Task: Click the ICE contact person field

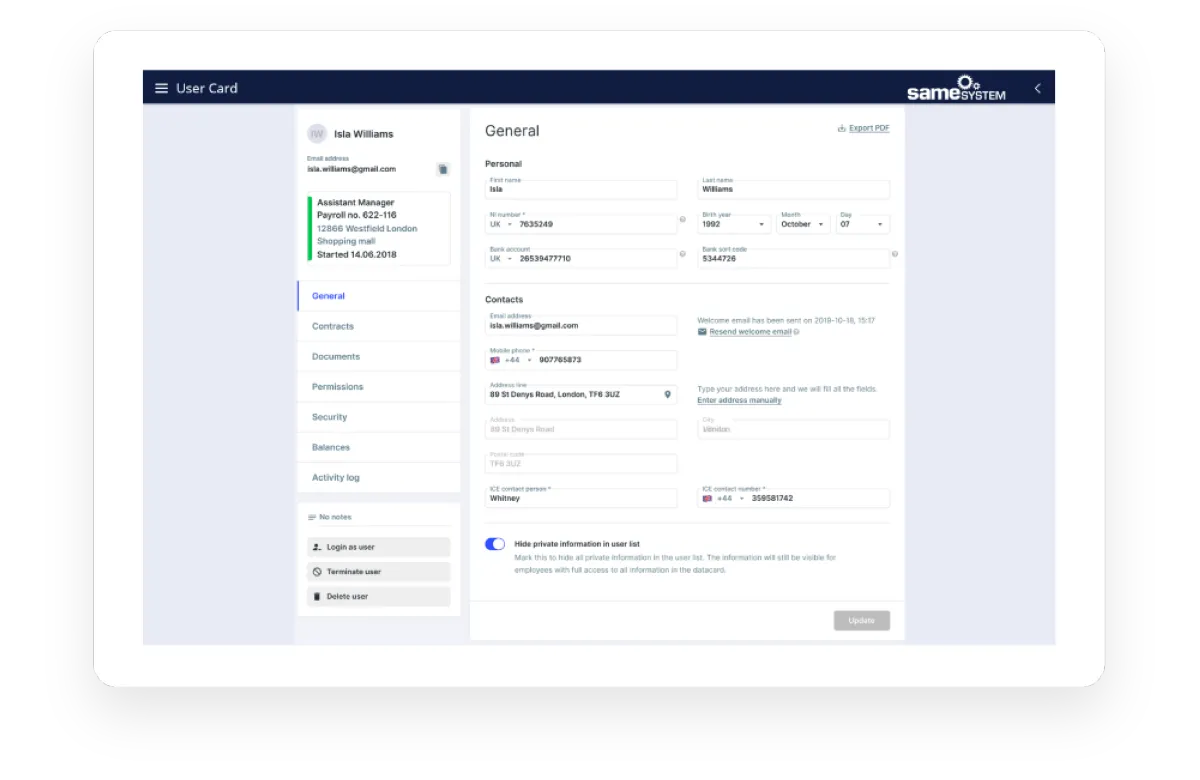Action: (x=581, y=497)
